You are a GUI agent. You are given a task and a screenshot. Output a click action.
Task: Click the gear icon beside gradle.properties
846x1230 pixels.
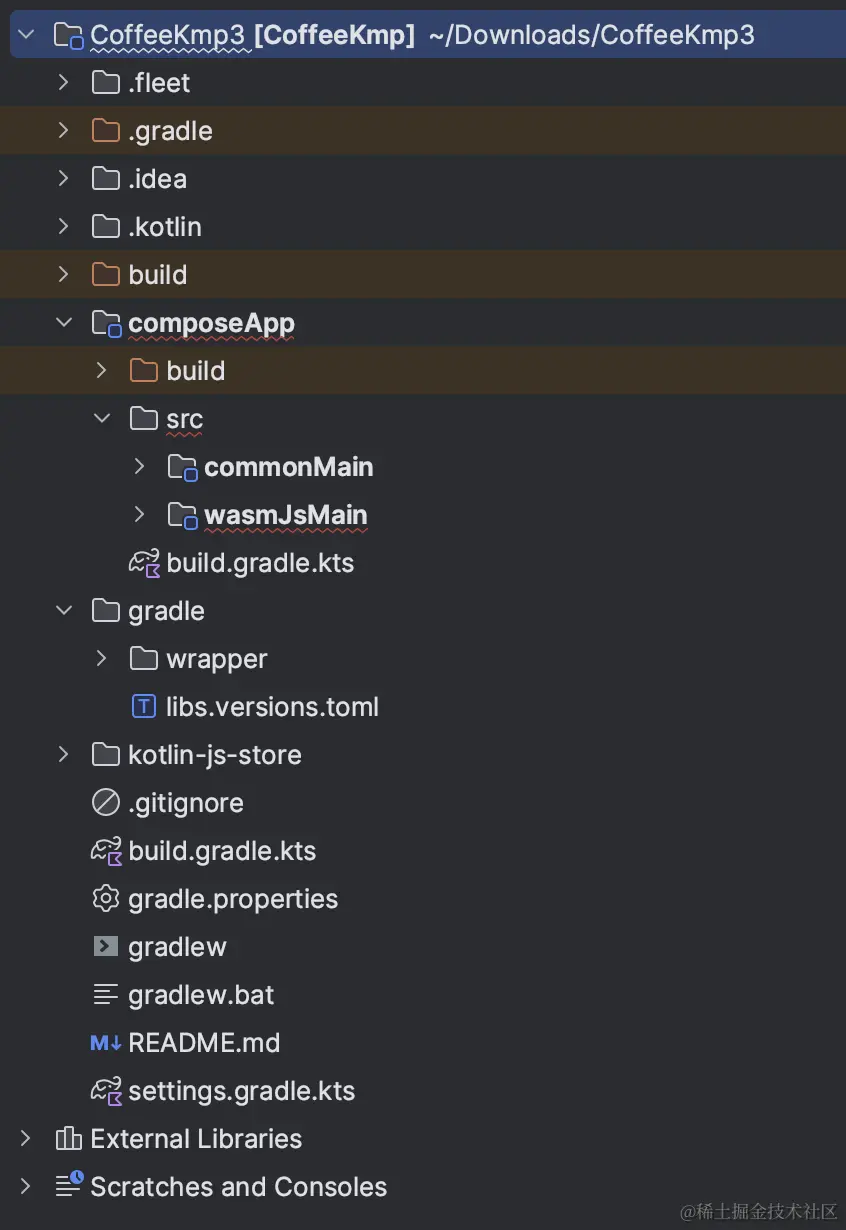(x=105, y=898)
